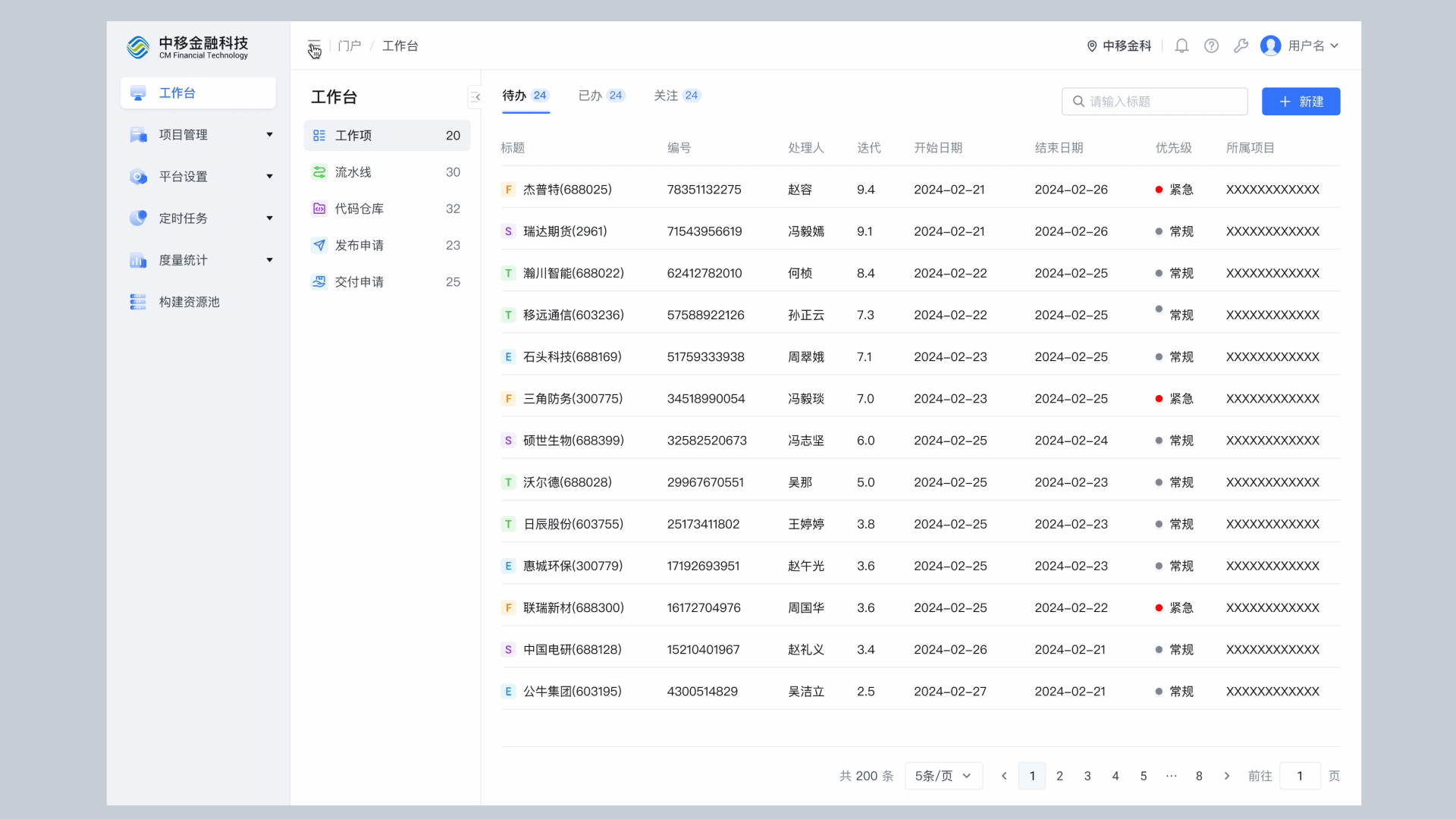Go to page 5
Viewport: 1456px width, 819px height.
(1143, 776)
